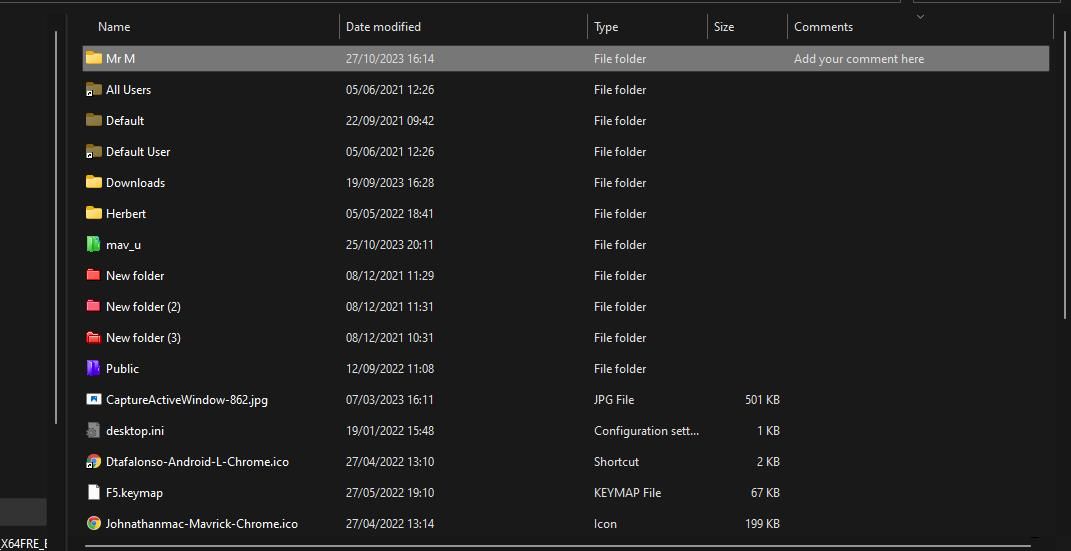Click the Comments column header
Image resolution: width=1071 pixels, height=551 pixels.
(823, 27)
